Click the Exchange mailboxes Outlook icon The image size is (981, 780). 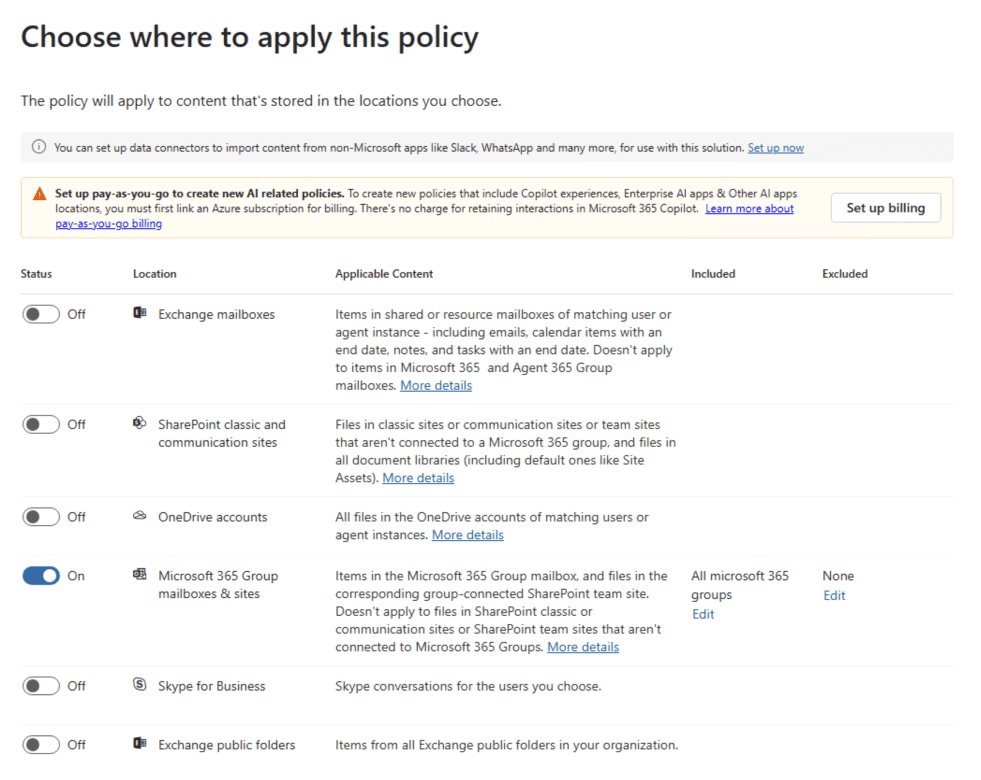(140, 314)
